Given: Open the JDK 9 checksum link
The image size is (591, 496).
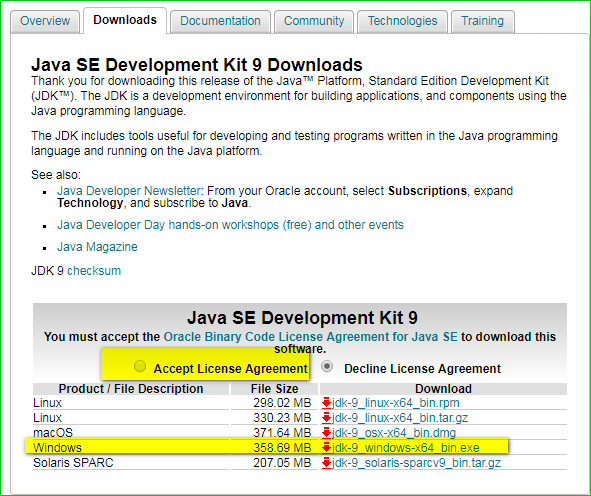Looking at the screenshot, I should pyautogui.click(x=94, y=271).
